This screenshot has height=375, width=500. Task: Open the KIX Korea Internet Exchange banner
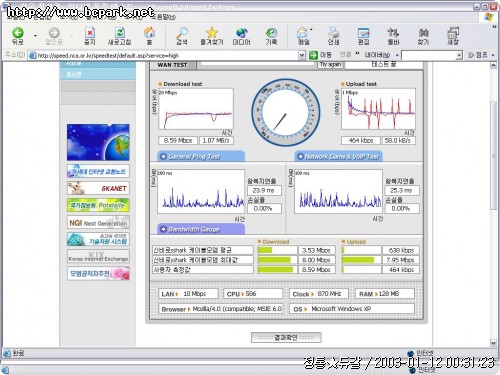pyautogui.click(x=98, y=256)
